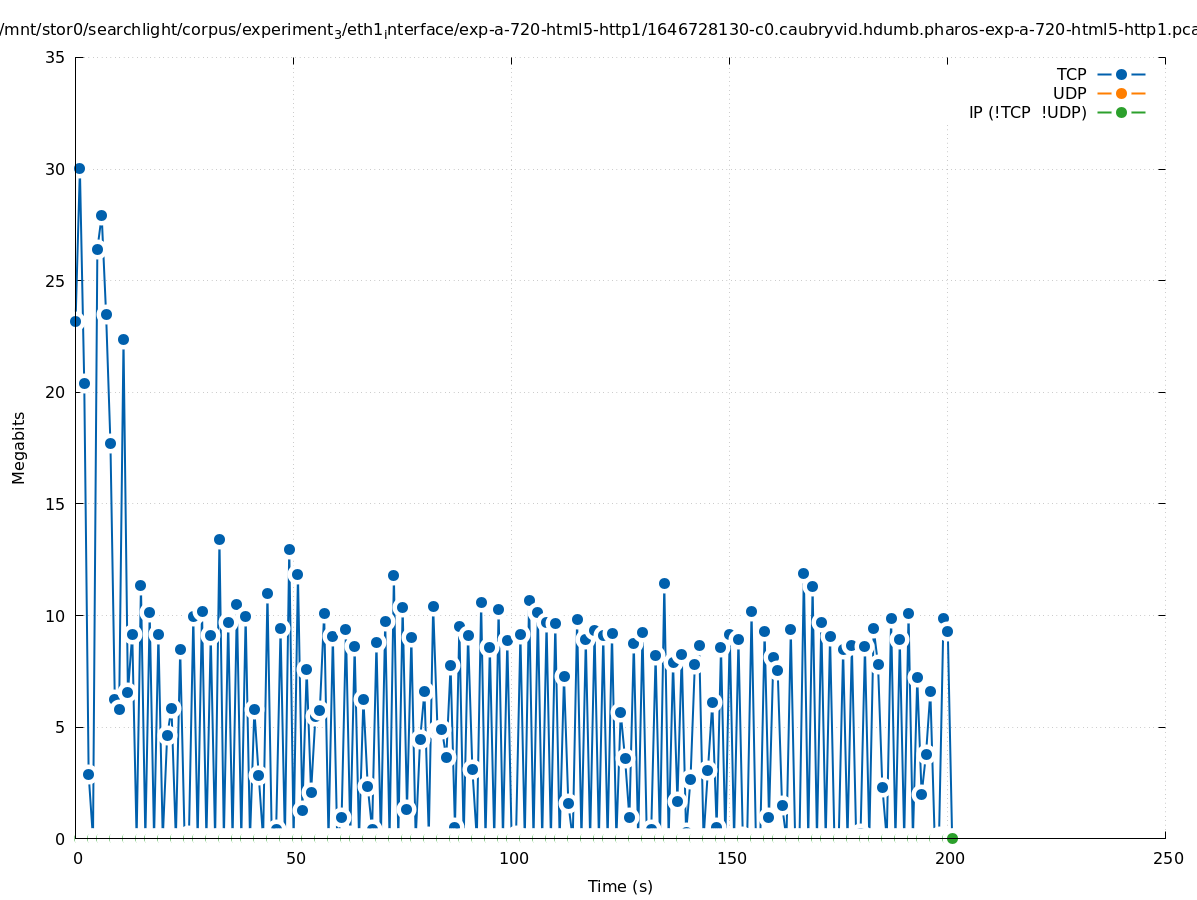Toggle UDP series via its legend label
The width and height of the screenshot is (1197, 900).
point(1069,93)
